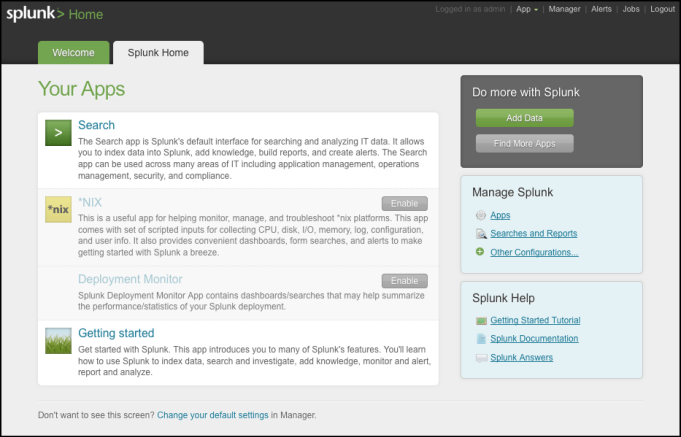Click the Splunk Answers speech icon
This screenshot has height=437, width=681.
[481, 358]
